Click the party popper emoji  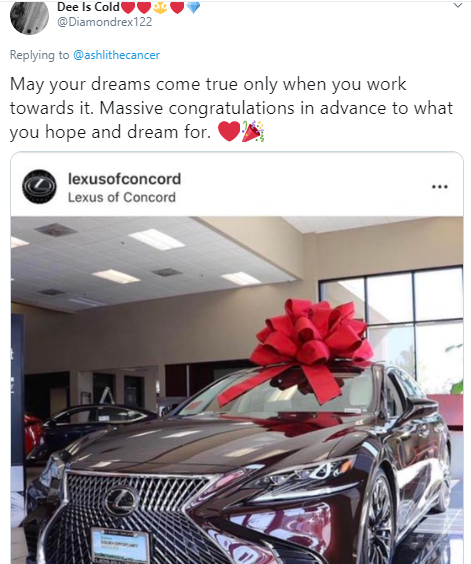(253, 131)
